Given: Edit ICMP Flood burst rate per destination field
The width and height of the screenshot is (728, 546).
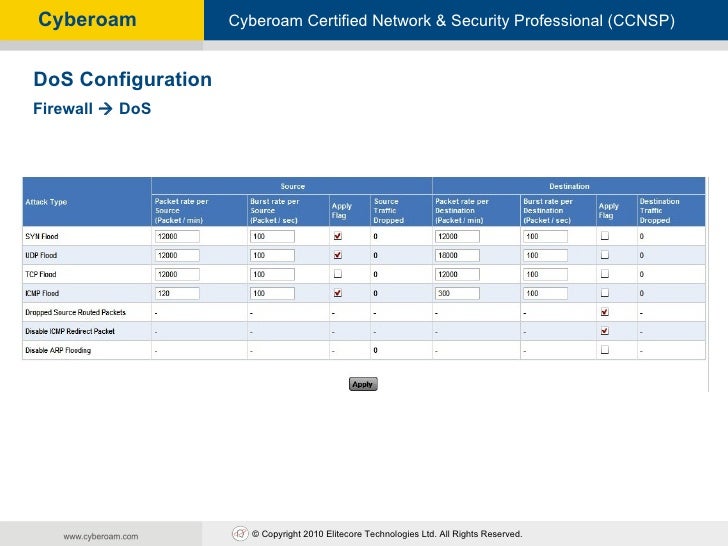Looking at the screenshot, I should tap(545, 293).
